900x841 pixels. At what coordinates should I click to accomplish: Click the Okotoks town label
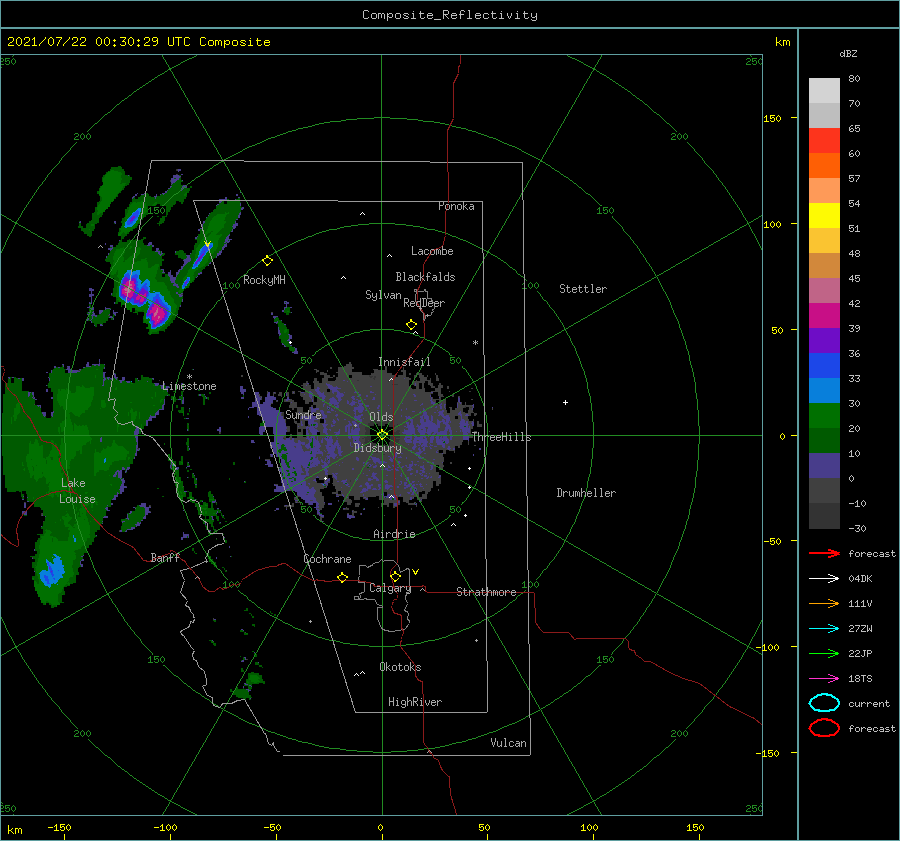click(400, 667)
